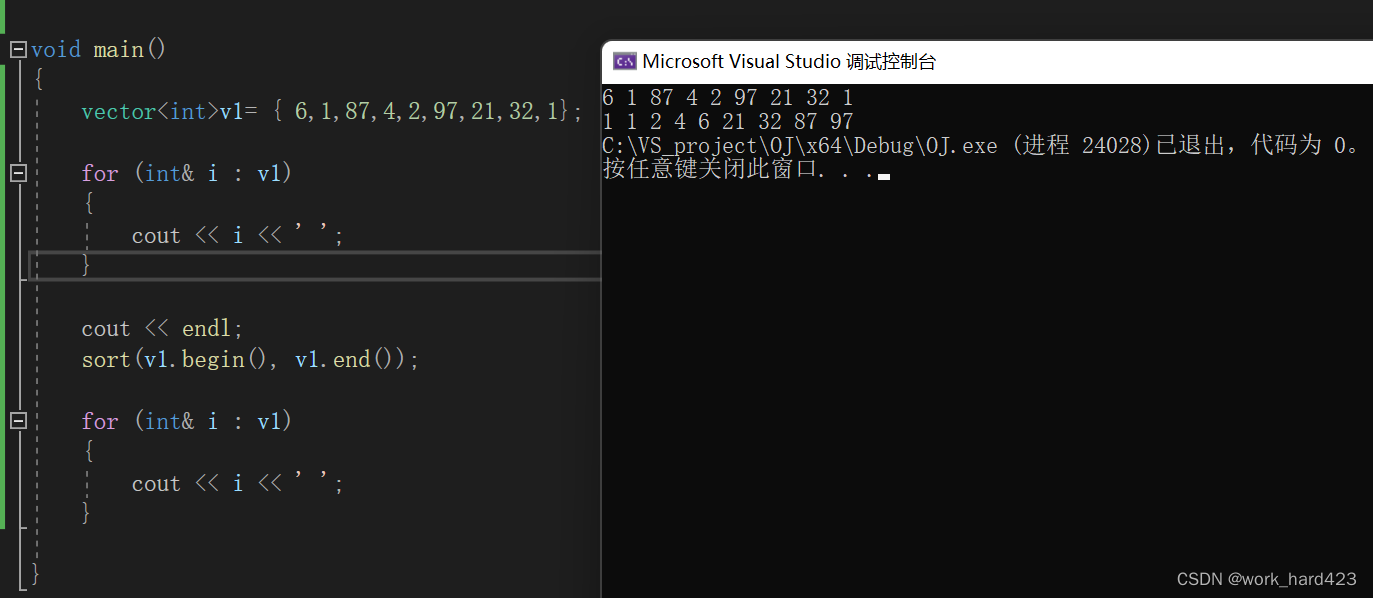The width and height of the screenshot is (1373, 598).
Task: Click the sorted output line 1 1 2 4
Action: (728, 122)
